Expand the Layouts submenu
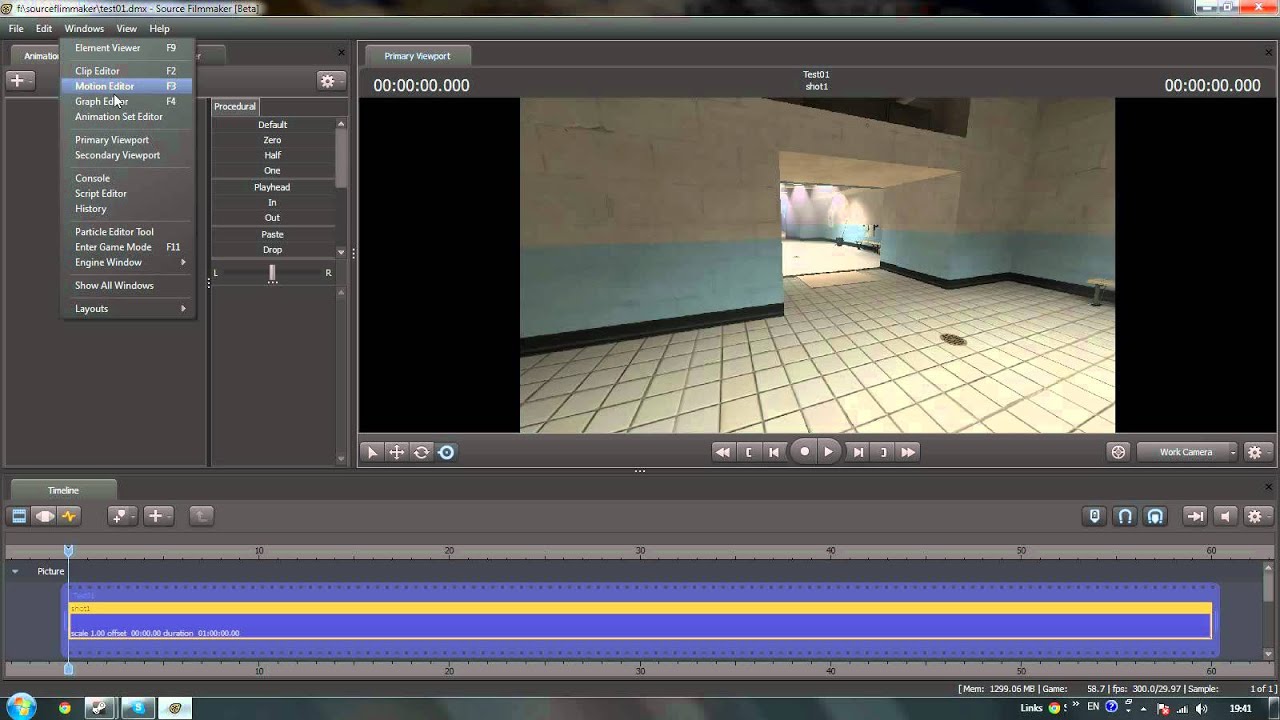Image resolution: width=1280 pixels, height=720 pixels. click(x=127, y=309)
